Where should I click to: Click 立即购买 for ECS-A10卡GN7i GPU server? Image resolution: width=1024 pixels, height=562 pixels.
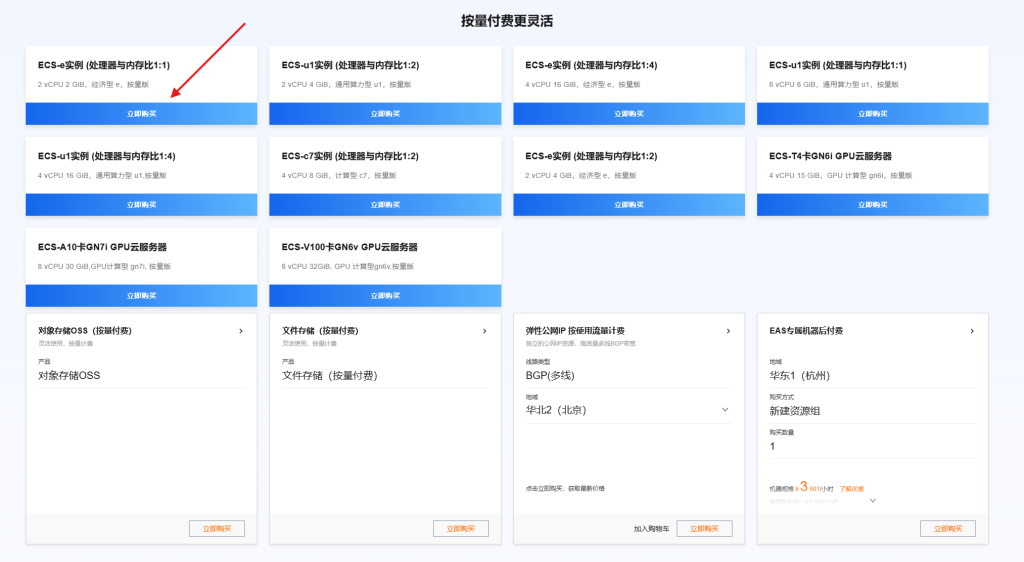tap(141, 296)
